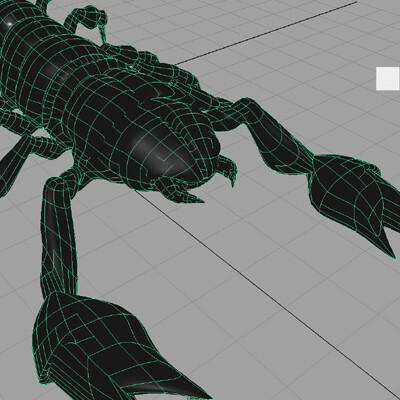Screen dimensions: 400x400
Task: Click the dark axis line at top right
Action: pos(267,33)
